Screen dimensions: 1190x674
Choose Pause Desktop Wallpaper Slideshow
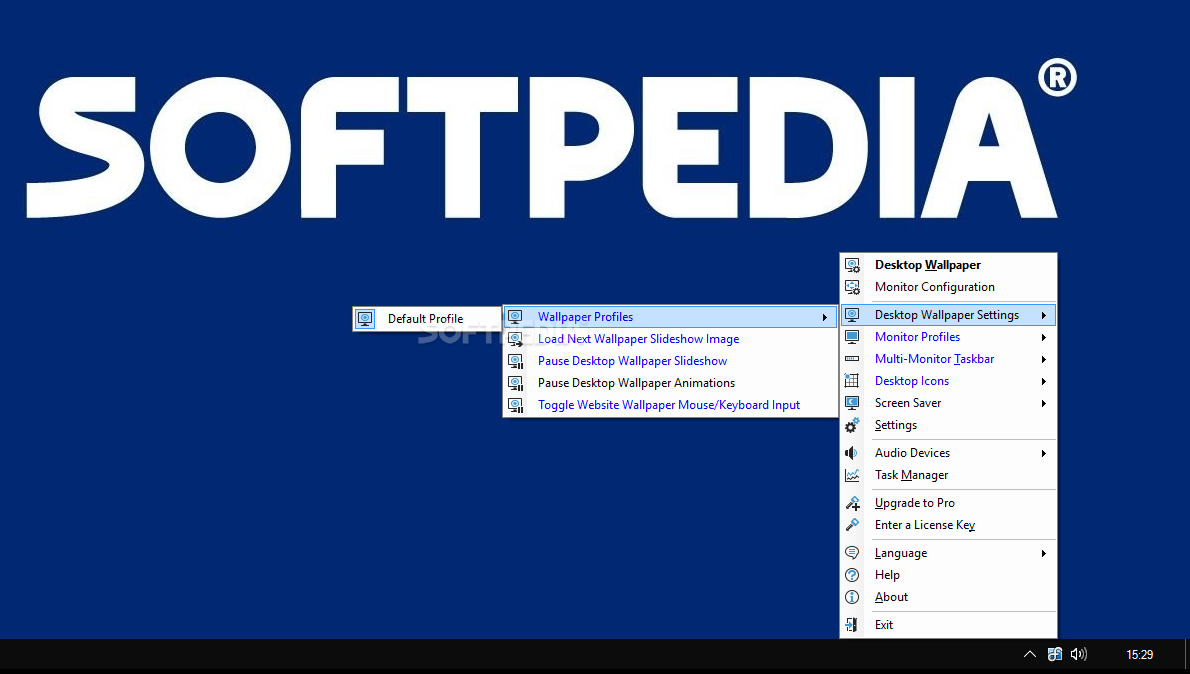(670, 361)
